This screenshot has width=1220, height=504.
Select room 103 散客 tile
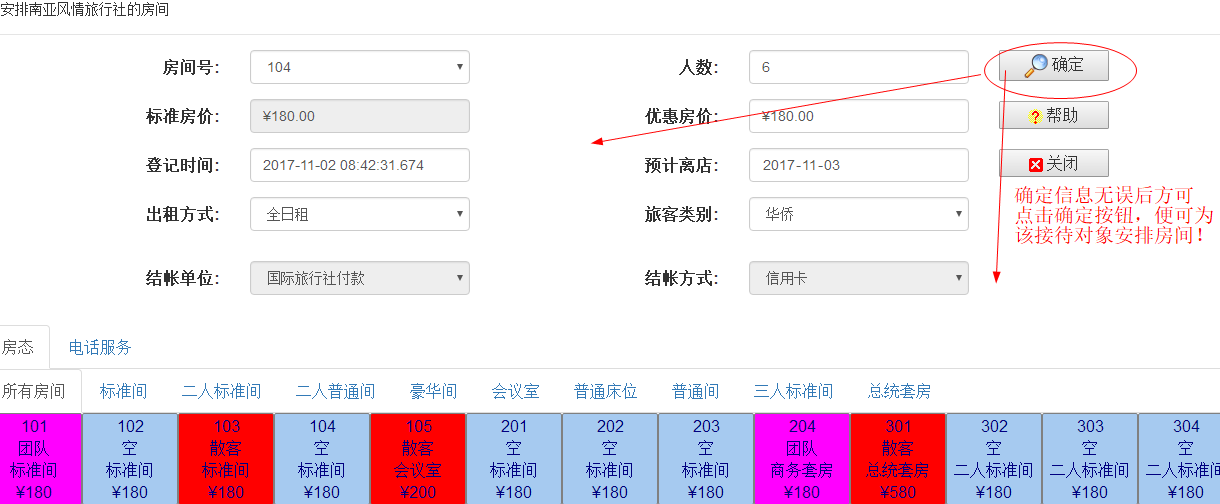tap(227, 459)
